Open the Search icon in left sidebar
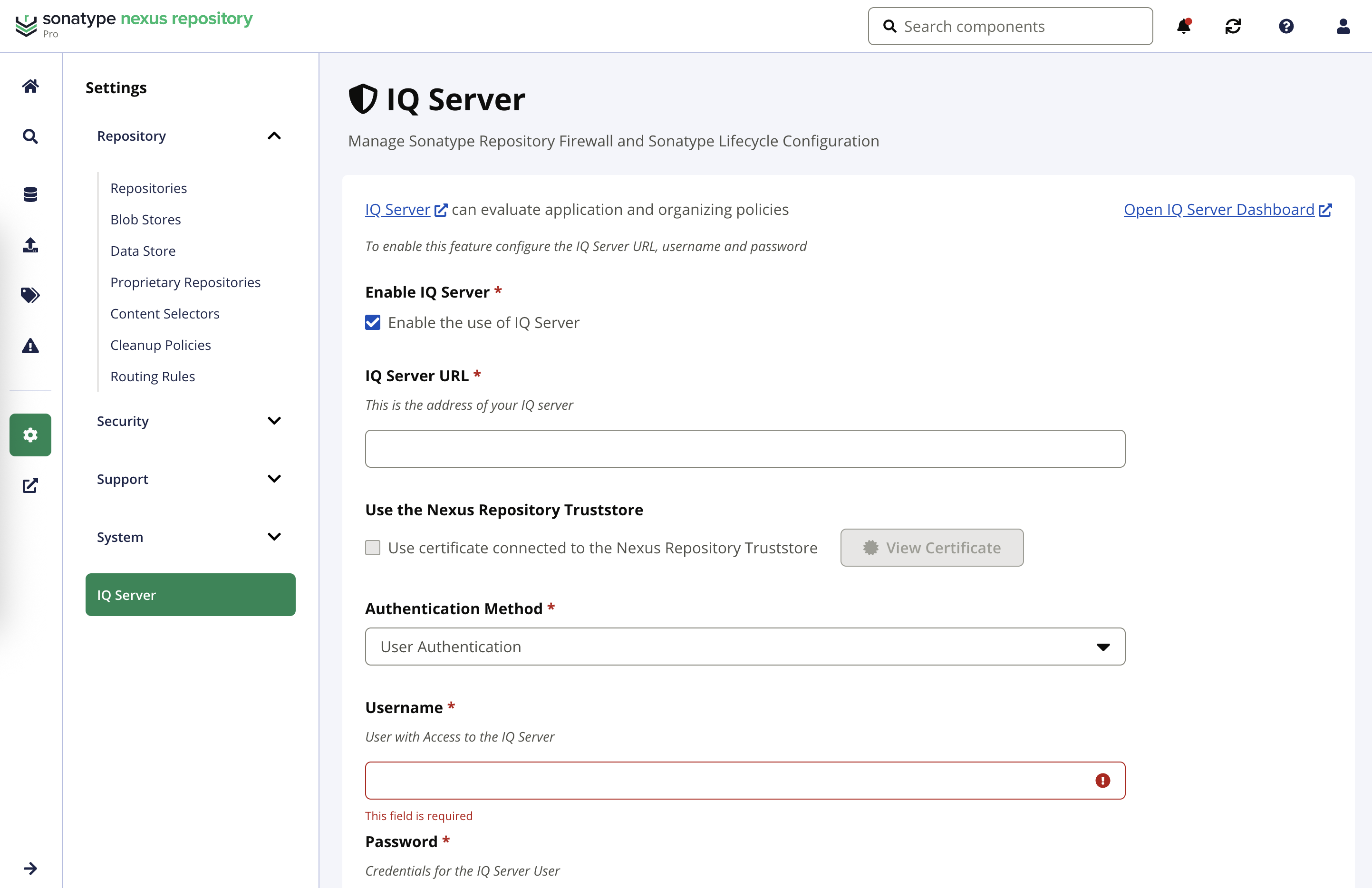1372x888 pixels. pyautogui.click(x=30, y=136)
